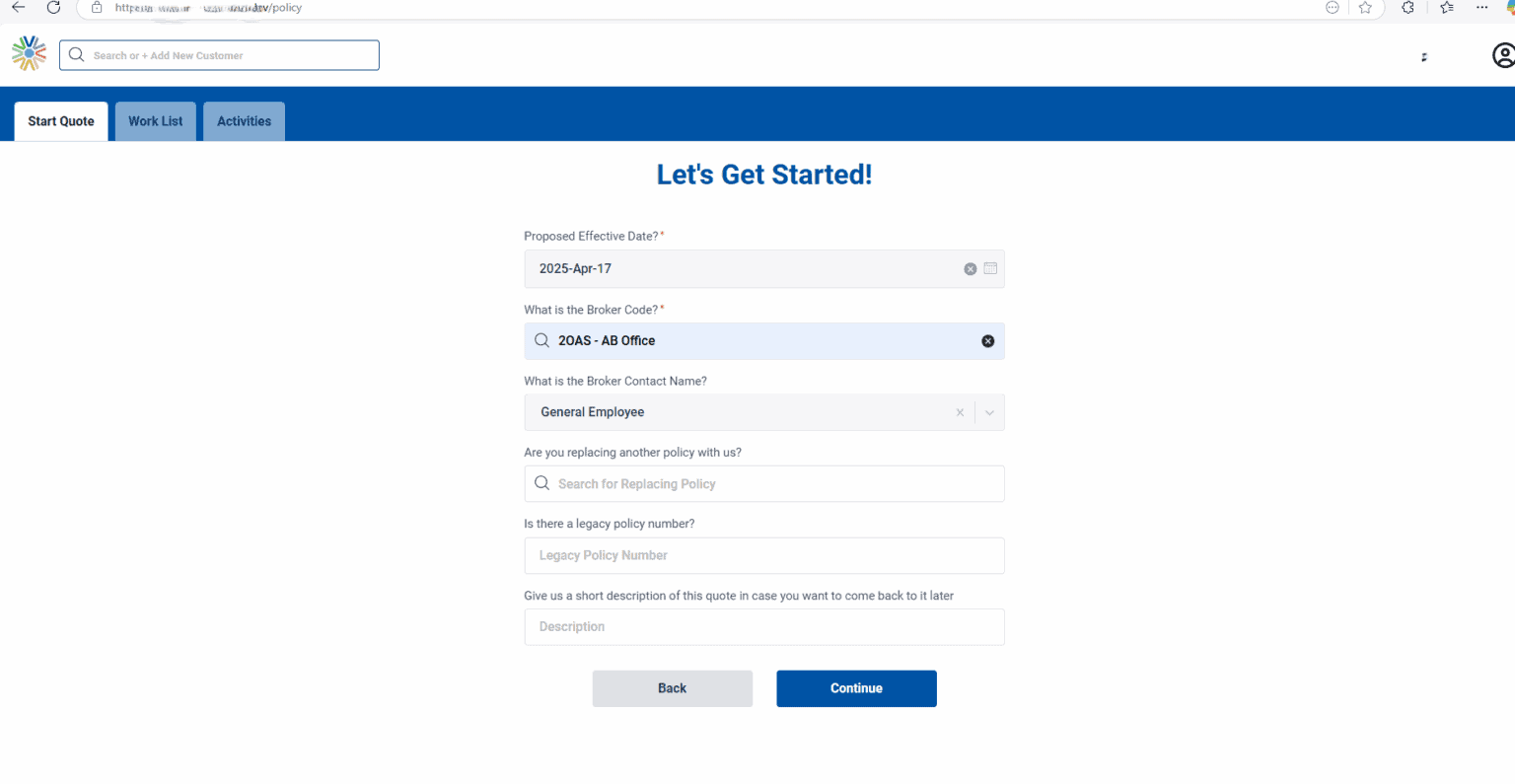Click the browser extensions puzzle-like icon

pyautogui.click(x=1407, y=8)
